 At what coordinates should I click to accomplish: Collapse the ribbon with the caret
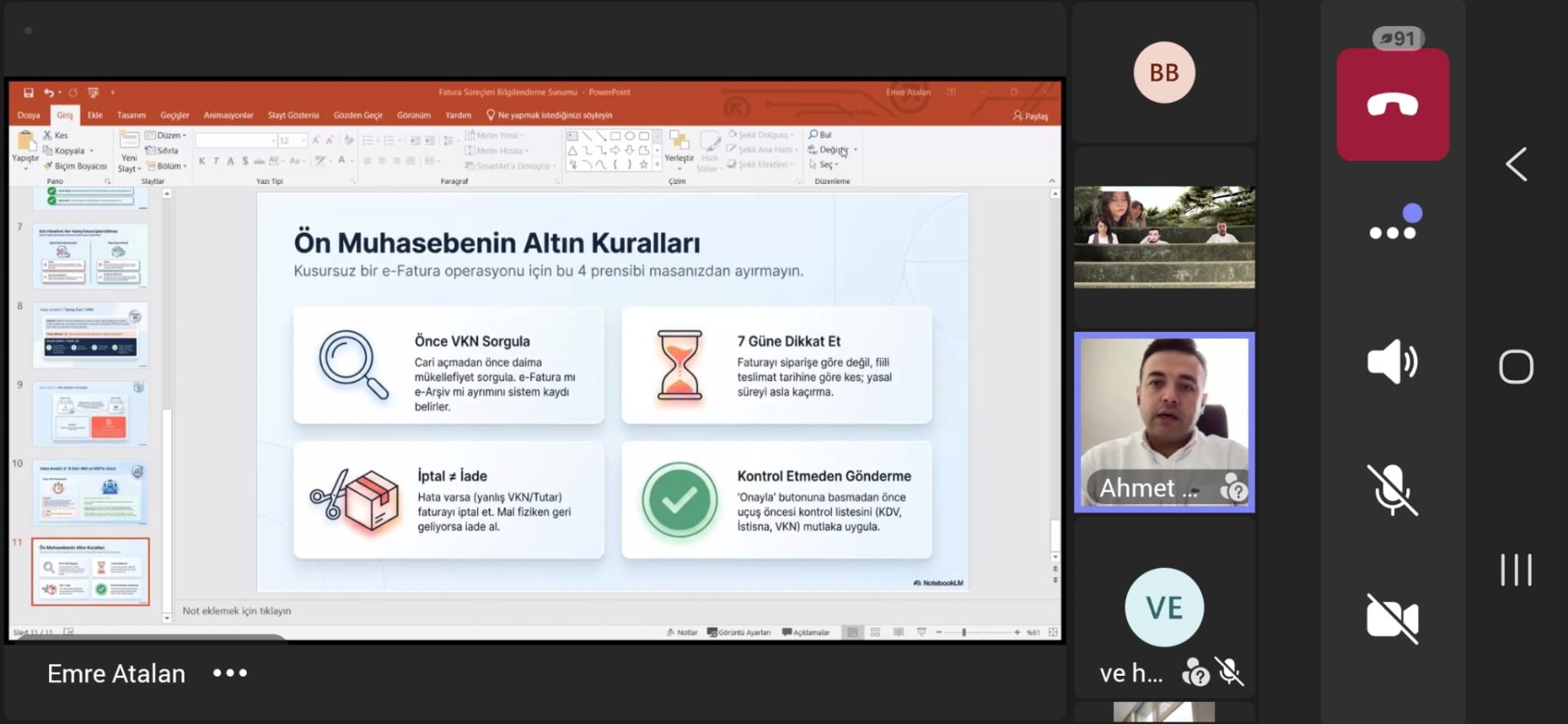[1052, 181]
